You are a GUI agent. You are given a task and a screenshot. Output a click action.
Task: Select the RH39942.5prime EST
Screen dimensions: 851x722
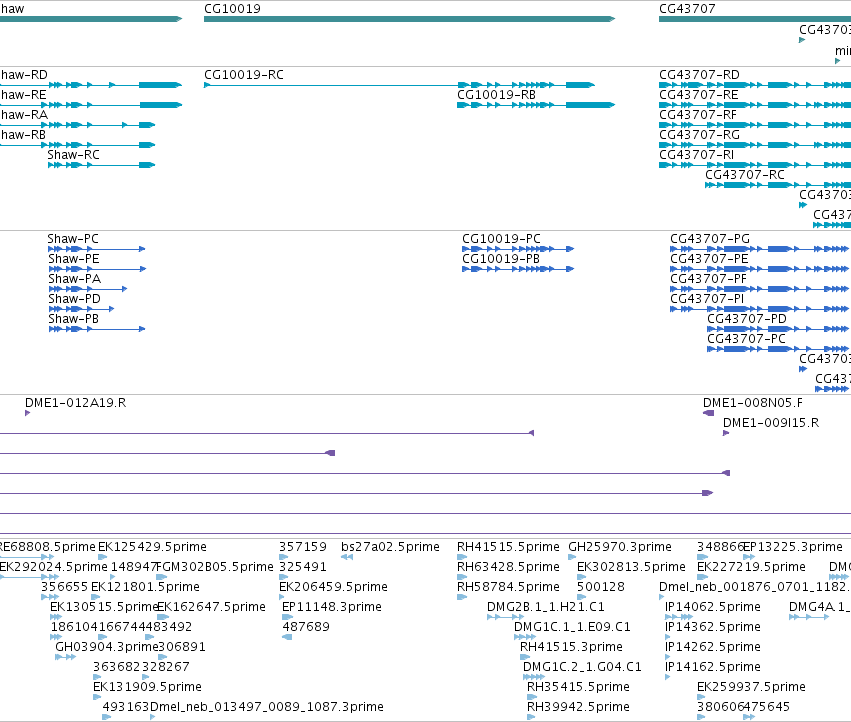pos(531,717)
